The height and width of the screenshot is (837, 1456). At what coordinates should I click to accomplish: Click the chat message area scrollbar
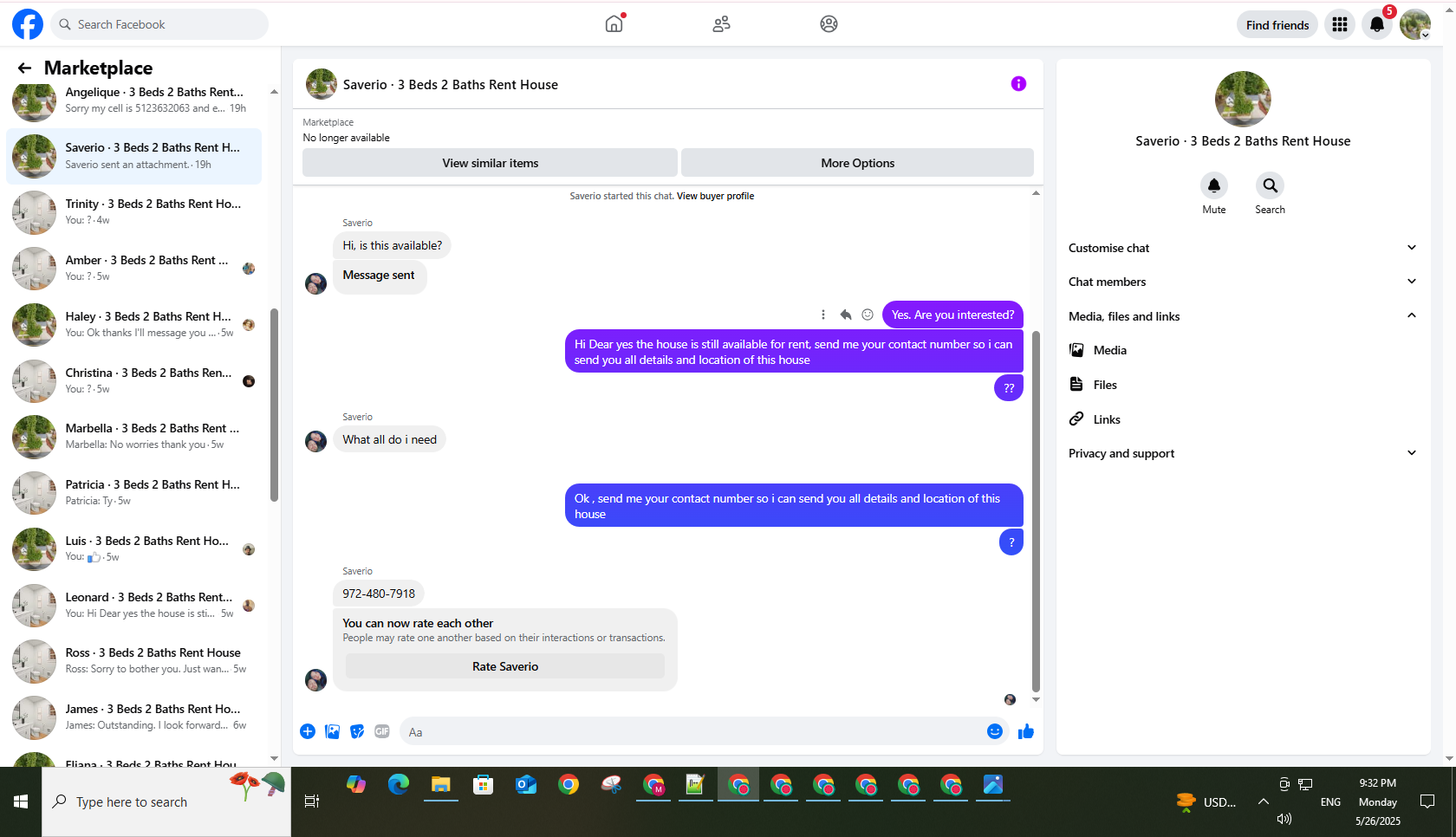[1036, 511]
